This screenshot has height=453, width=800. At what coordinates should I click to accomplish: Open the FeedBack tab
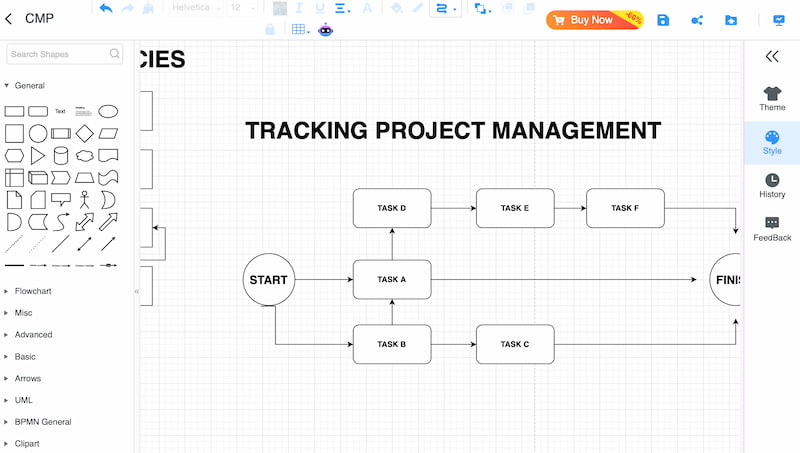click(x=772, y=229)
